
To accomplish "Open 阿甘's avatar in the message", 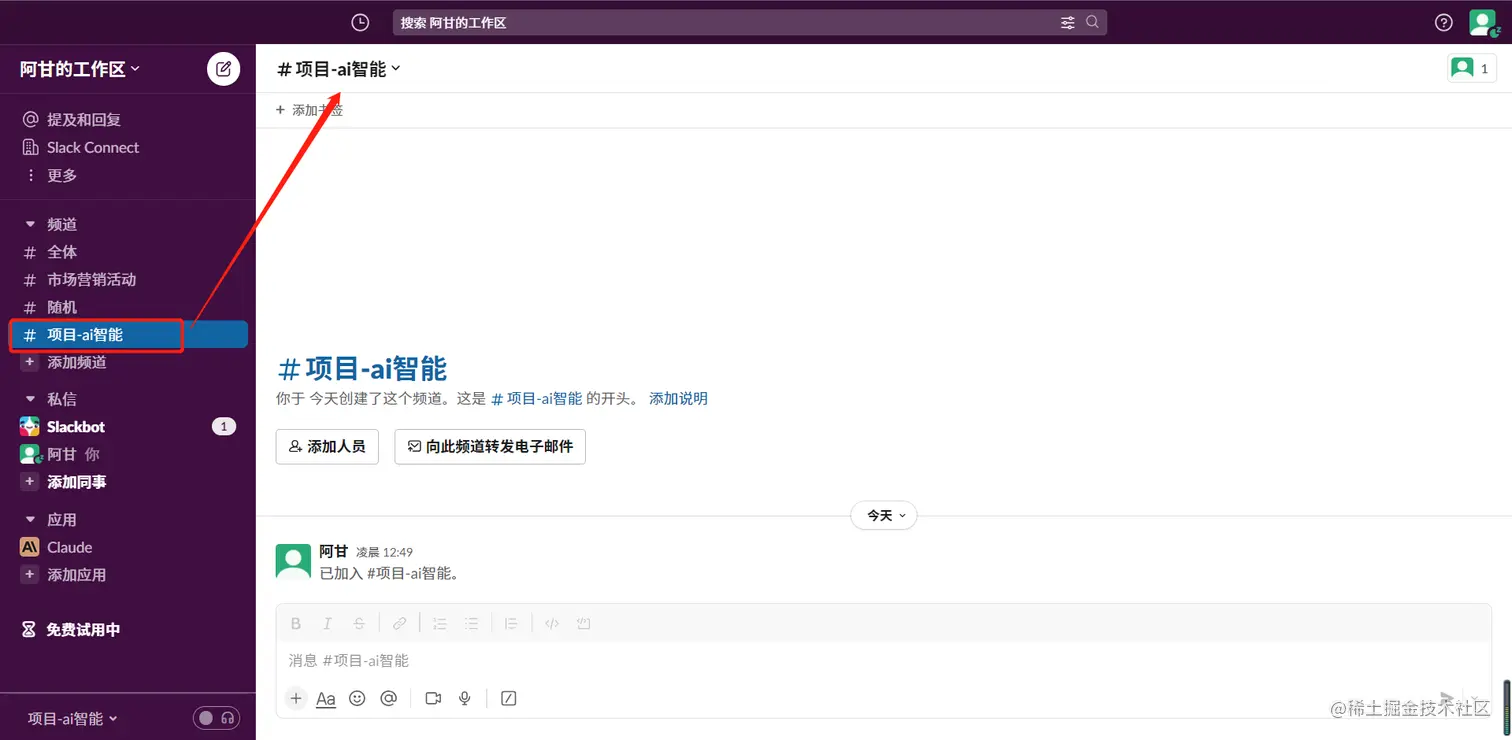I will coord(293,562).
